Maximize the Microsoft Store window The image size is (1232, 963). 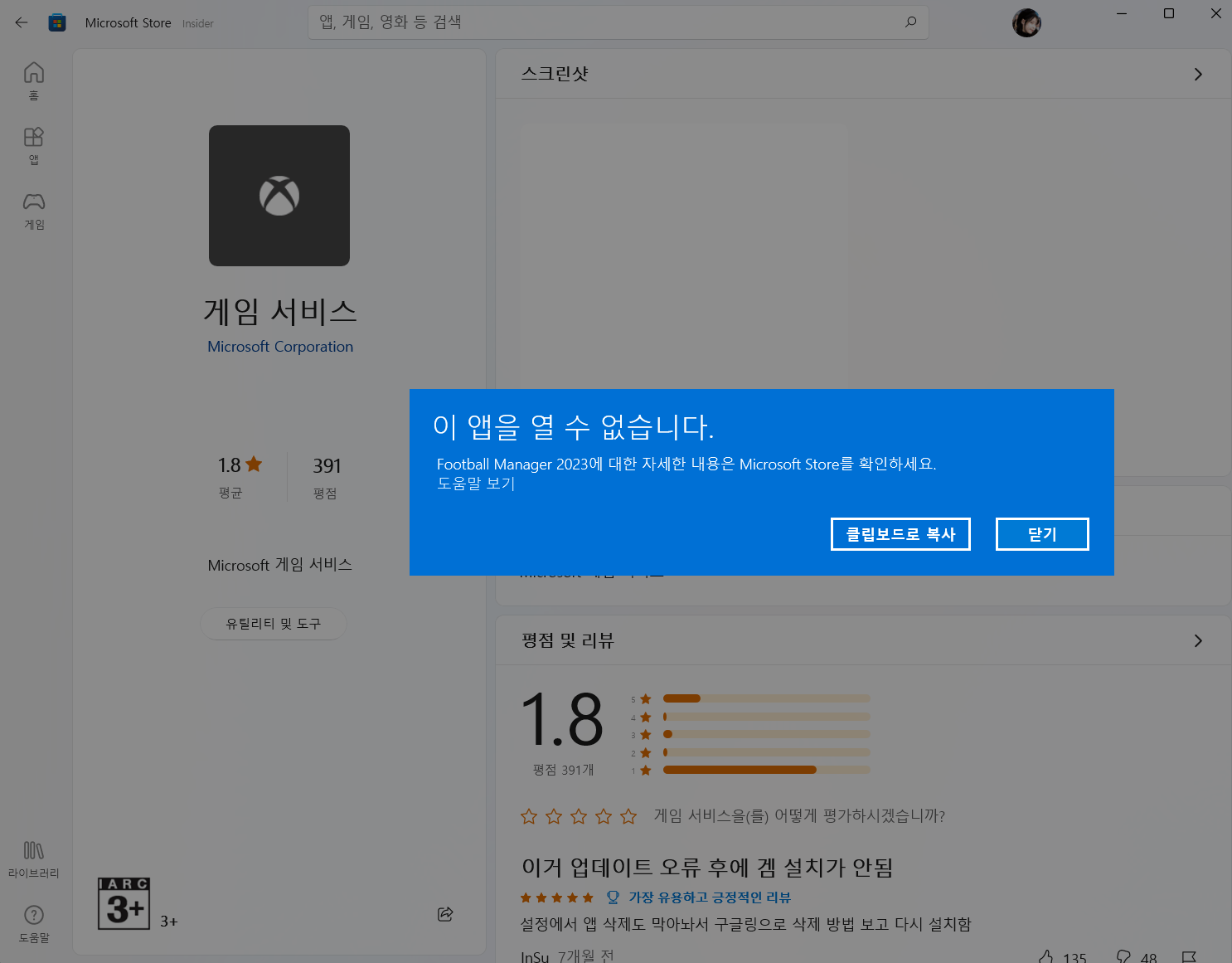1169,13
